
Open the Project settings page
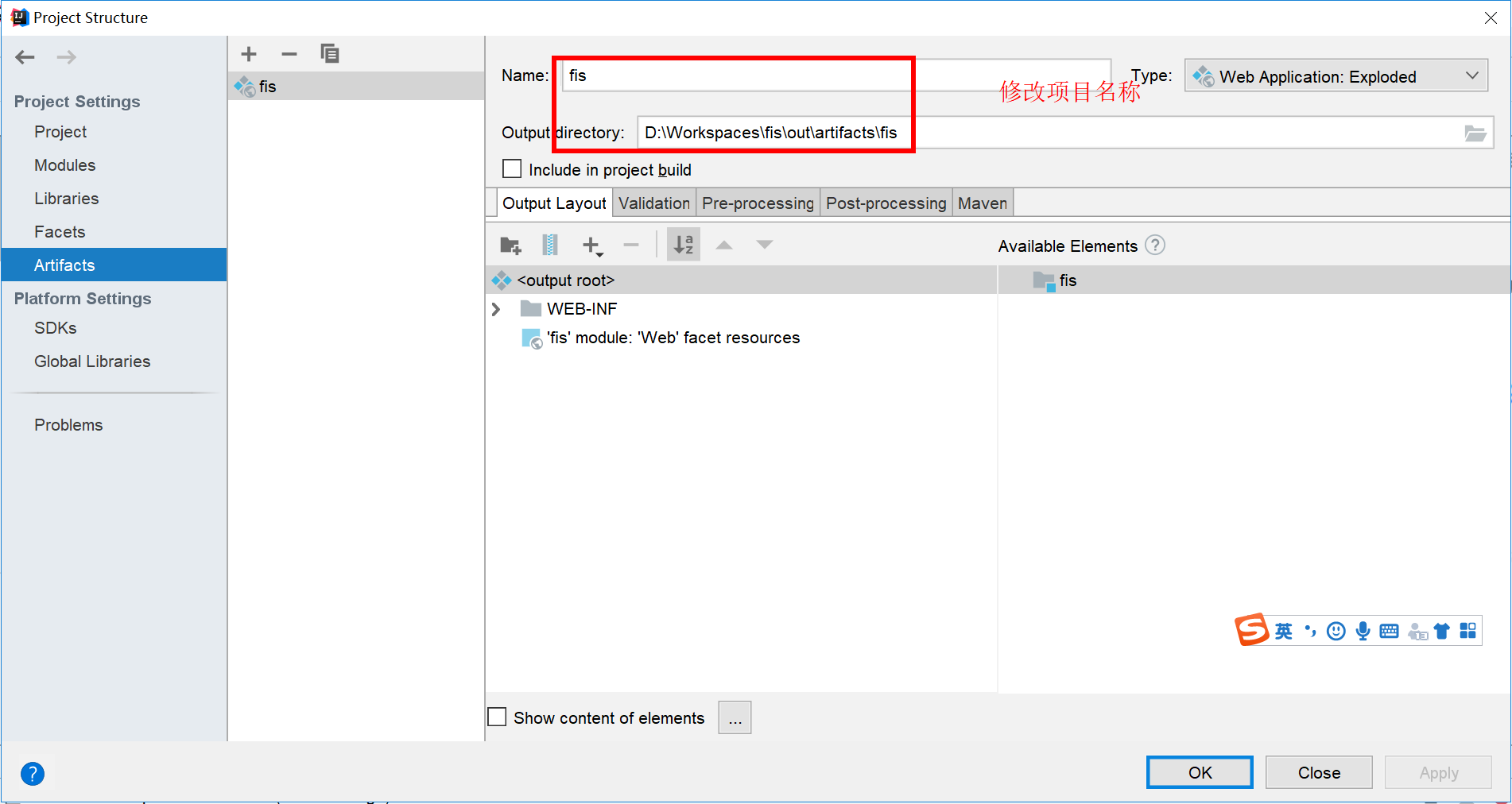point(60,132)
